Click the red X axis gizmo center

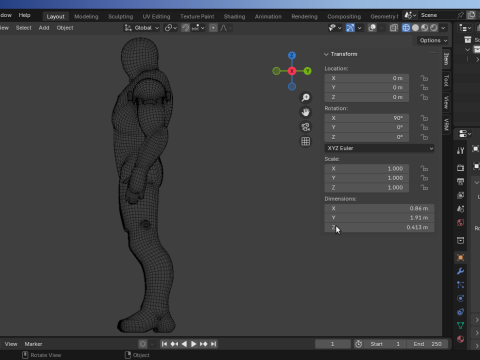292,71
